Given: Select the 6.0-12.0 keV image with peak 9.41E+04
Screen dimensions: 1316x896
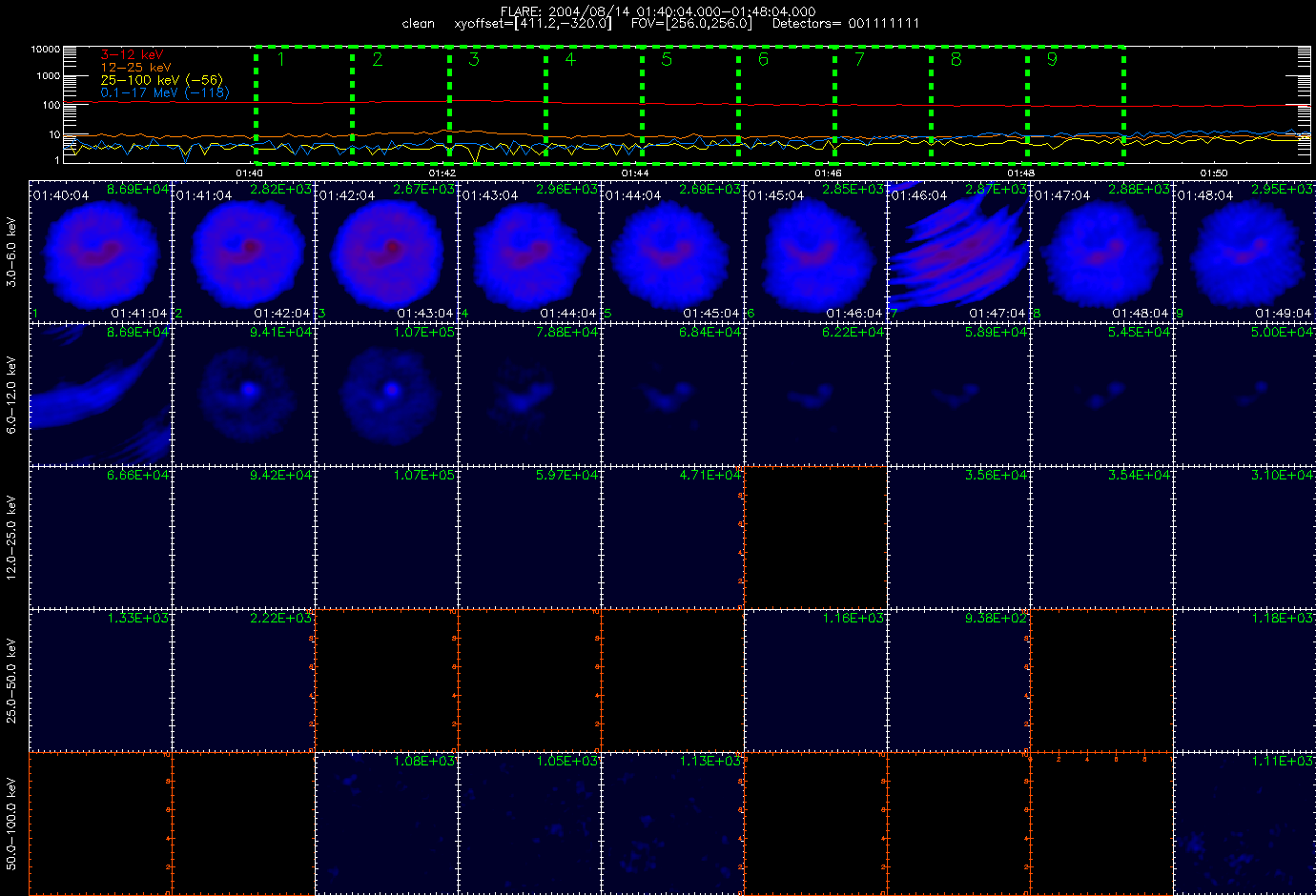Looking at the screenshot, I should point(244,395).
